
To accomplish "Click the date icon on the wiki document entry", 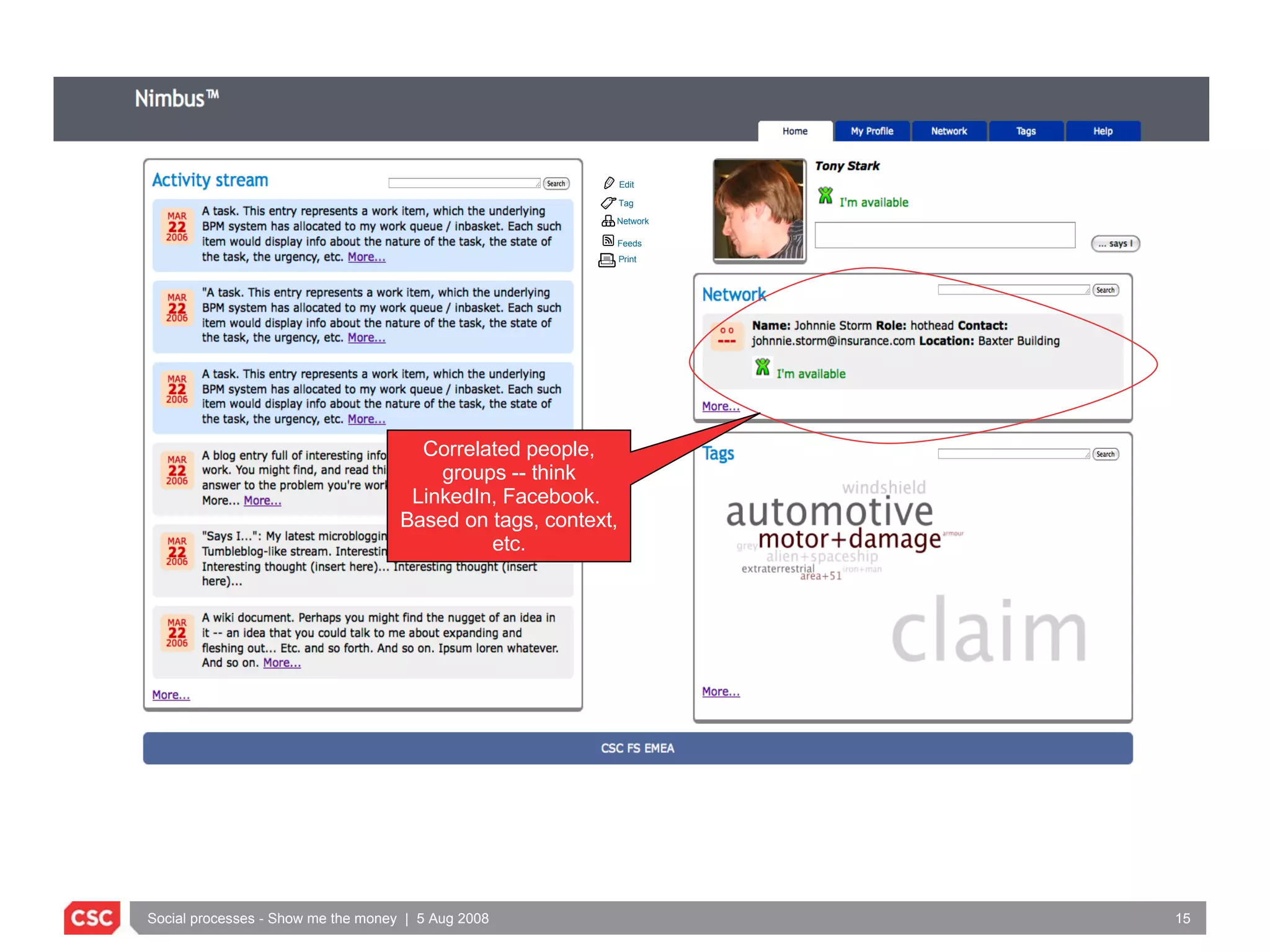I will [x=177, y=632].
